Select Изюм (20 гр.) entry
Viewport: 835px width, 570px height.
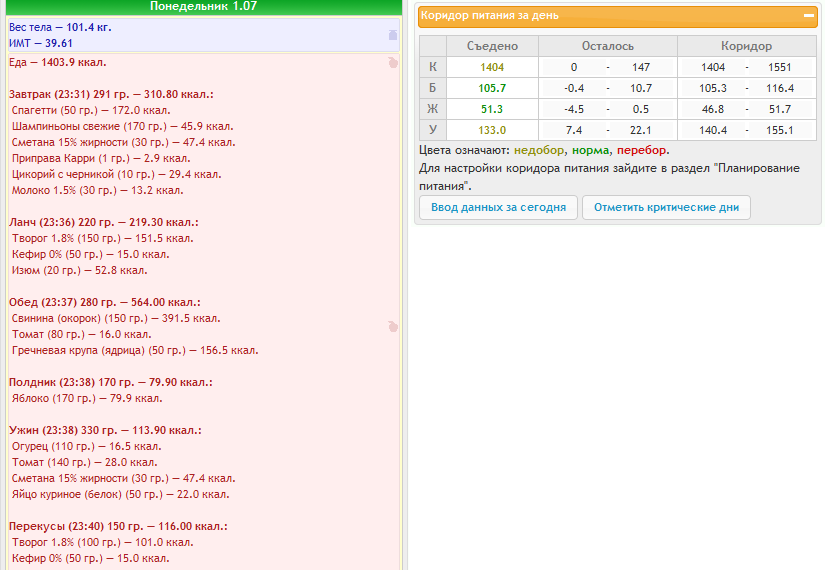coord(80,270)
